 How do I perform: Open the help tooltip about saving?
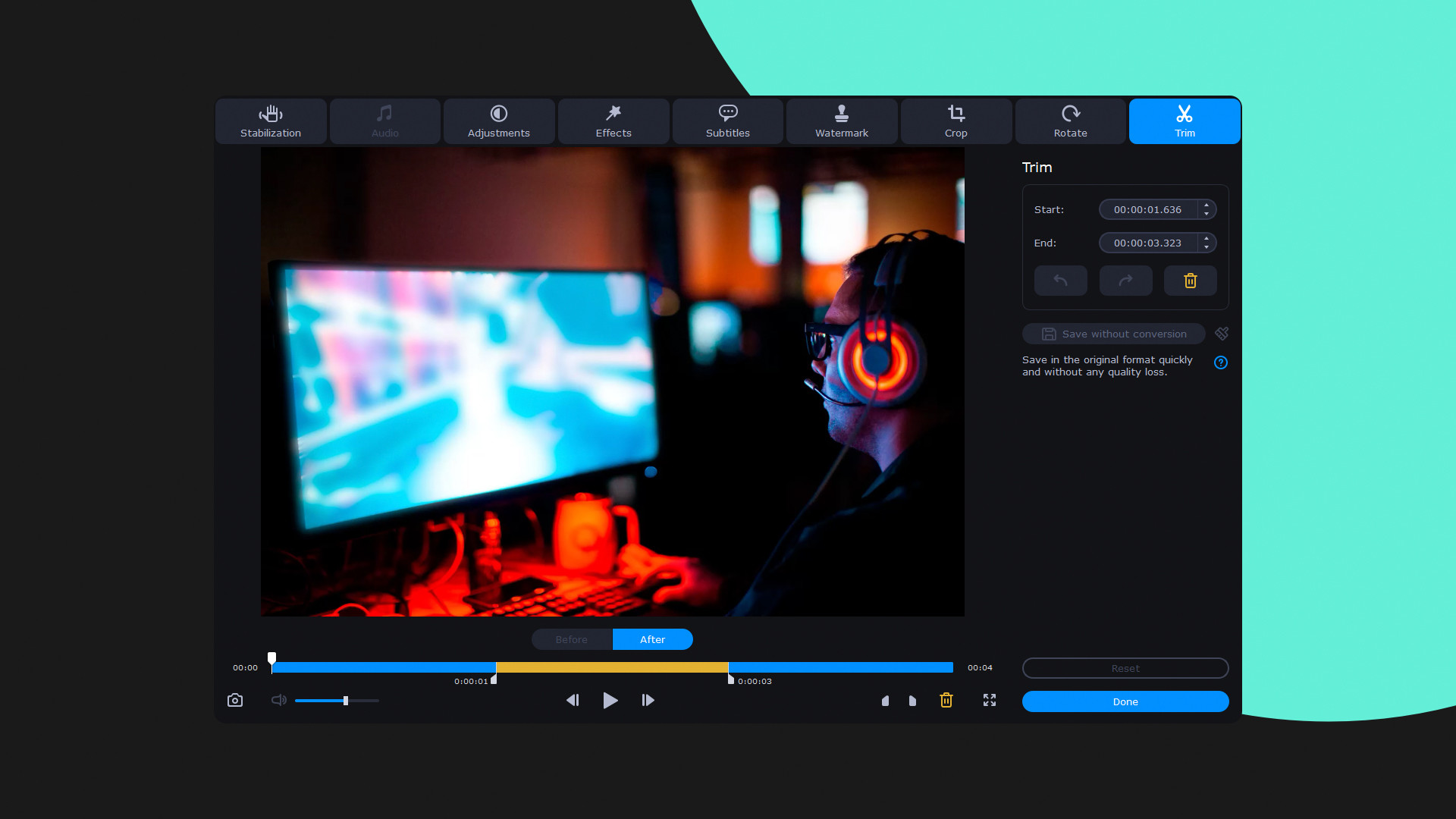point(1221,362)
